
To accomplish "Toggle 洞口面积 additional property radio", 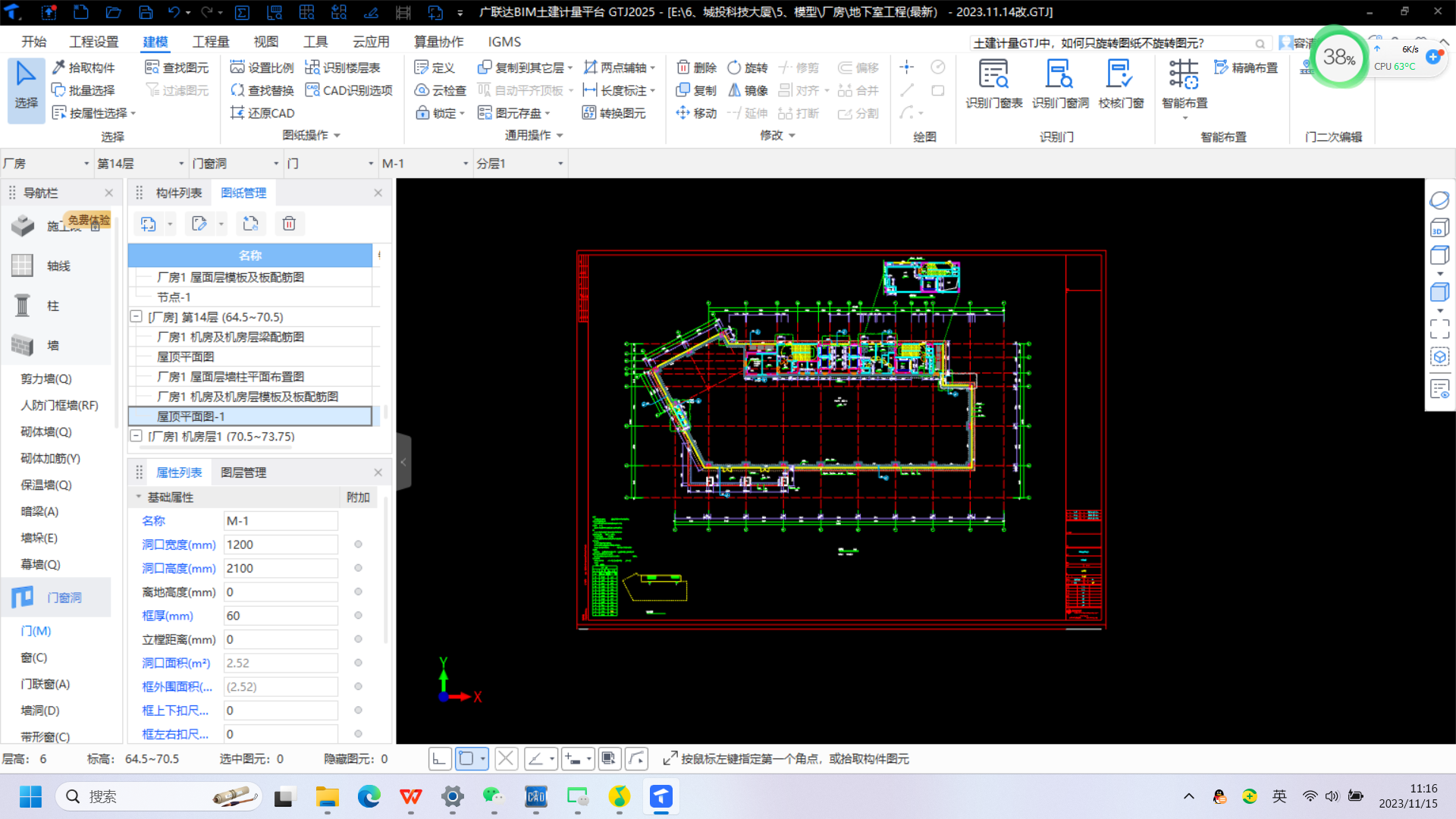I will coord(358,663).
